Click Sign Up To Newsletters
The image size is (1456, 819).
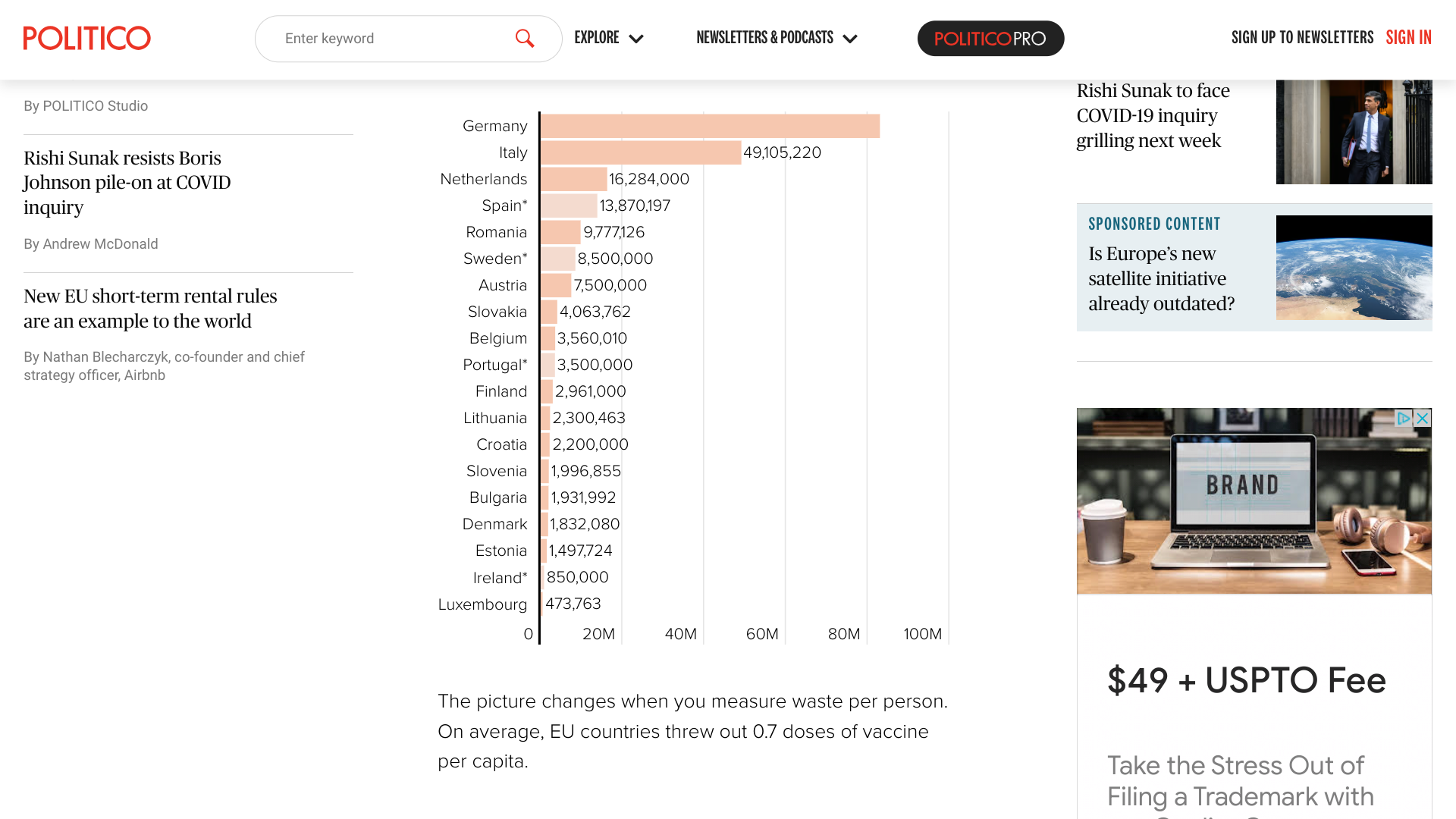click(x=1302, y=38)
